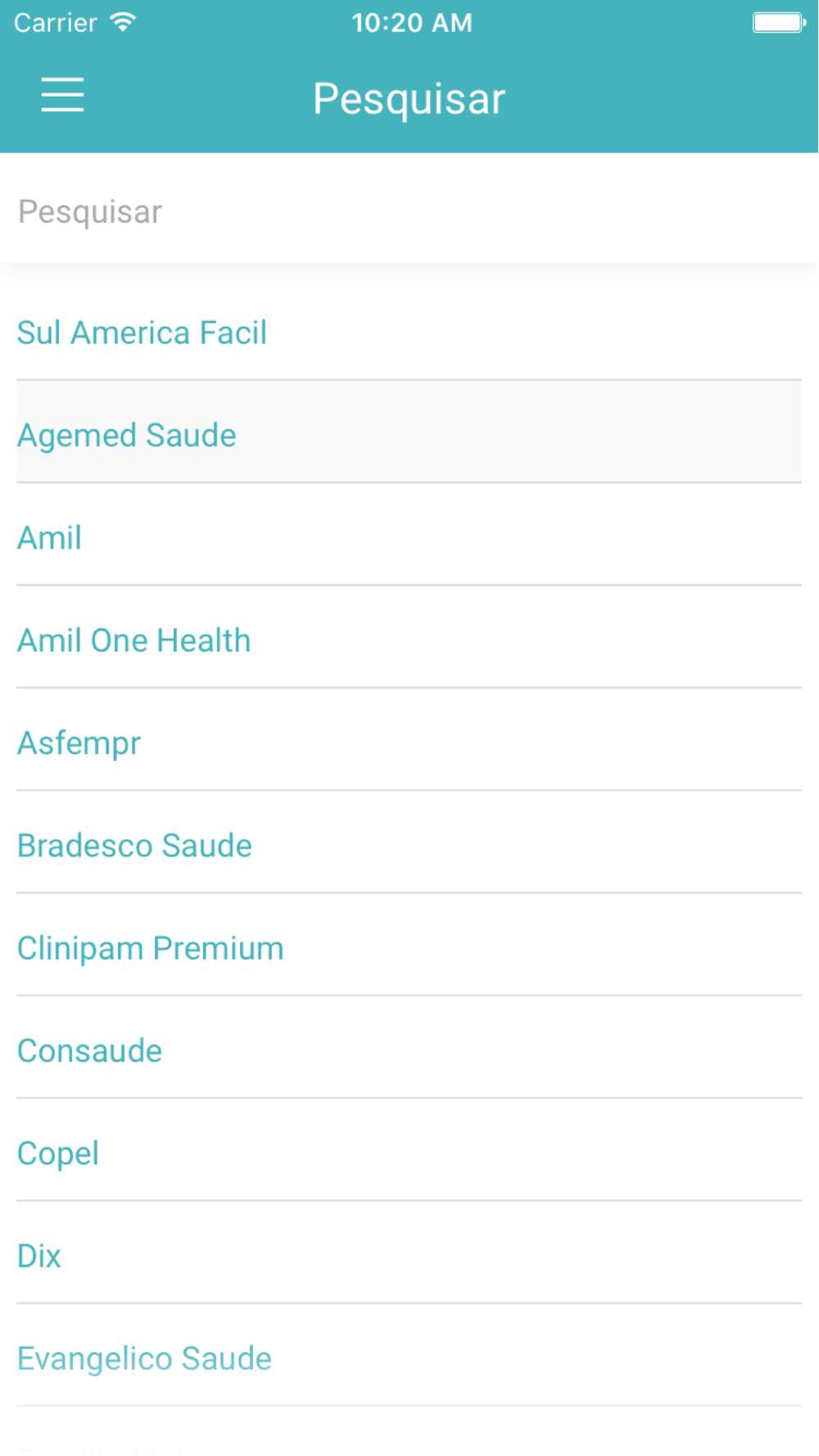Tap the Pesquisar header title
819x1456 pixels.
point(409,99)
